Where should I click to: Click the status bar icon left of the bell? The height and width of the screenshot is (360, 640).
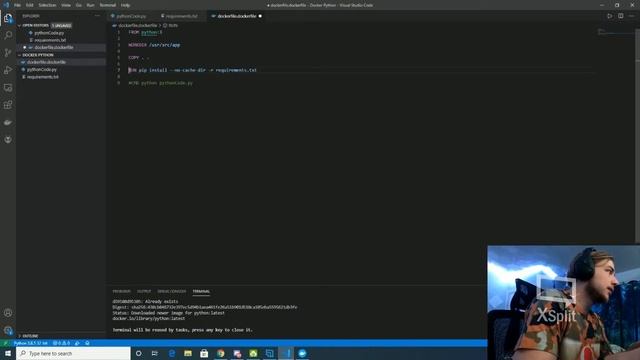(77, 343)
